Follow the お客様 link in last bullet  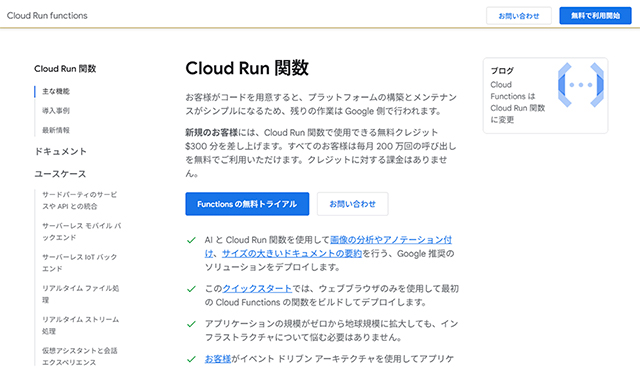218,359
